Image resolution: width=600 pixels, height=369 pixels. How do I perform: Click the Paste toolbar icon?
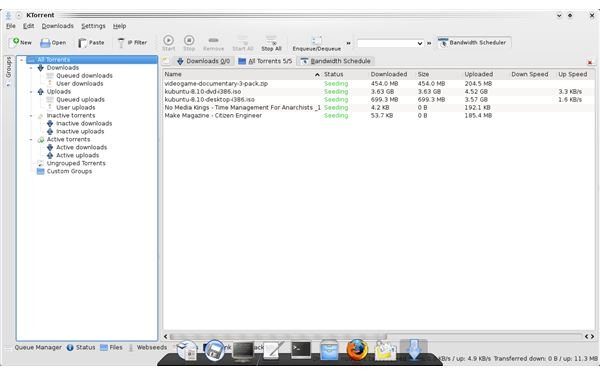point(91,42)
